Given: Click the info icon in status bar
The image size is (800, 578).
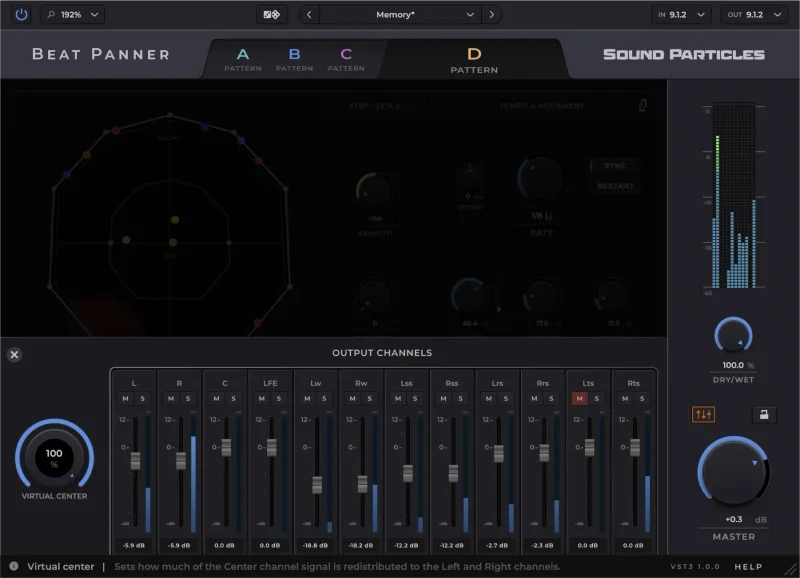Looking at the screenshot, I should 14,566.
